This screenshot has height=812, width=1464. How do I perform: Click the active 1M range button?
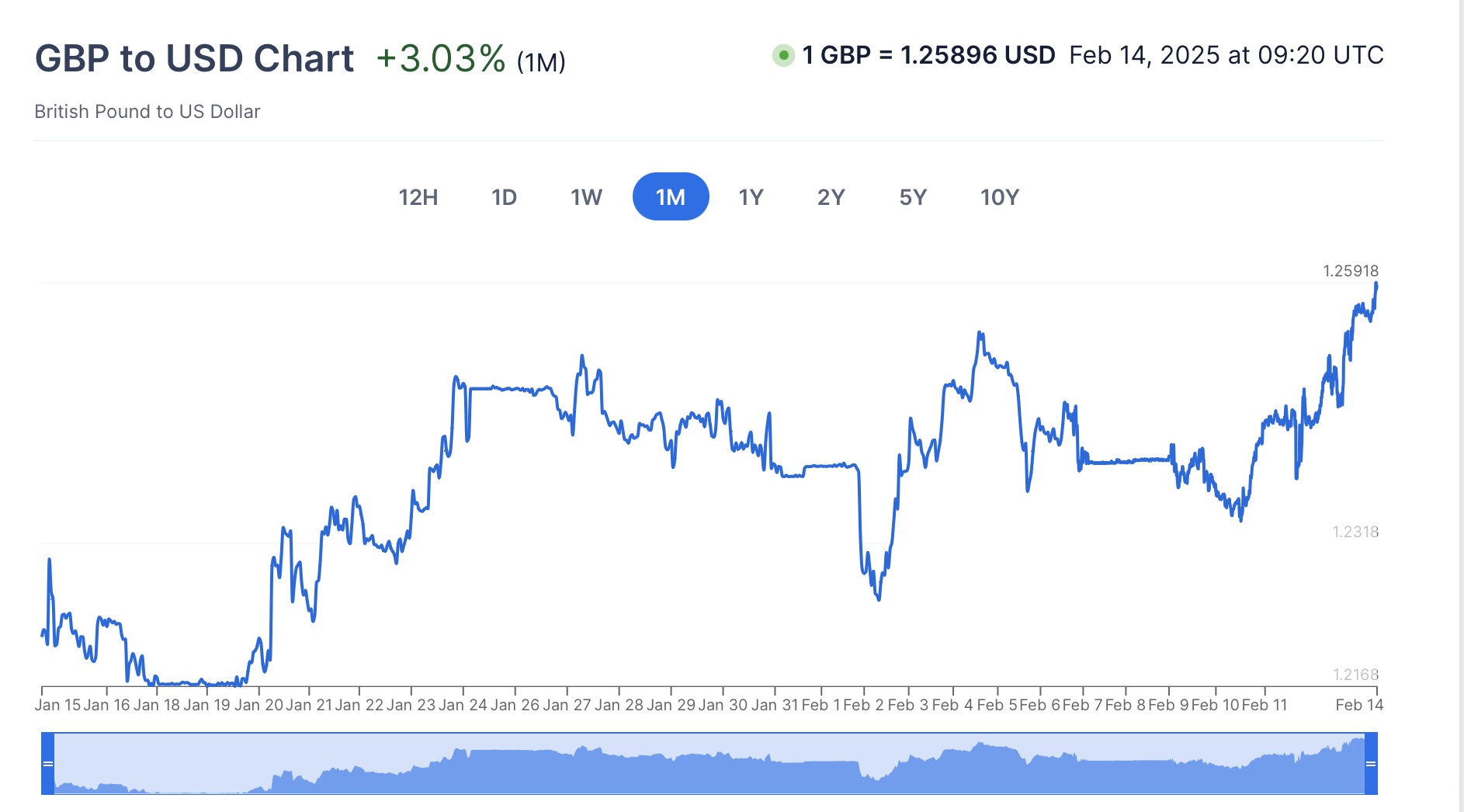click(671, 197)
